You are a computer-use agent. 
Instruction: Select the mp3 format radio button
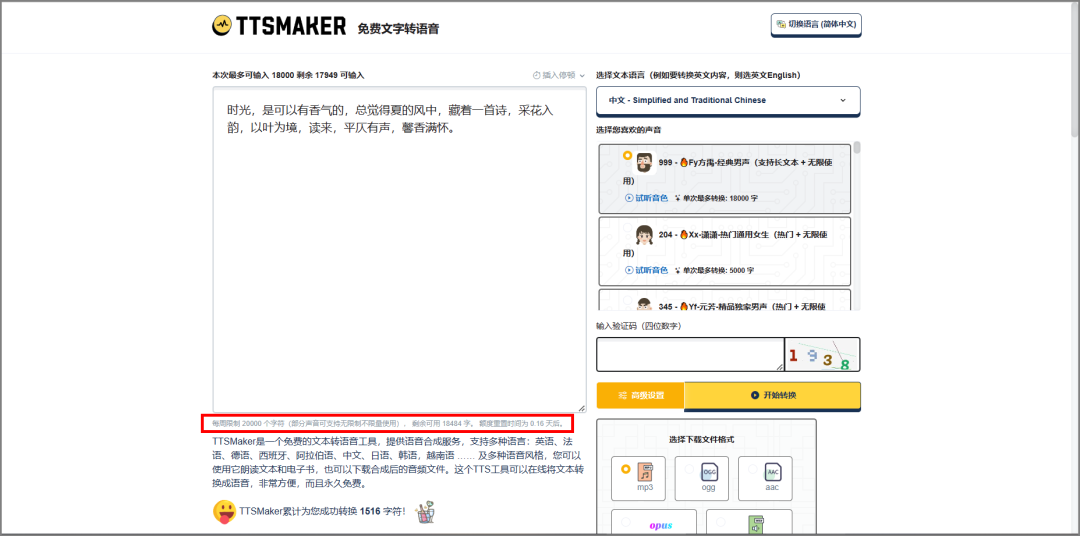[x=625, y=469]
